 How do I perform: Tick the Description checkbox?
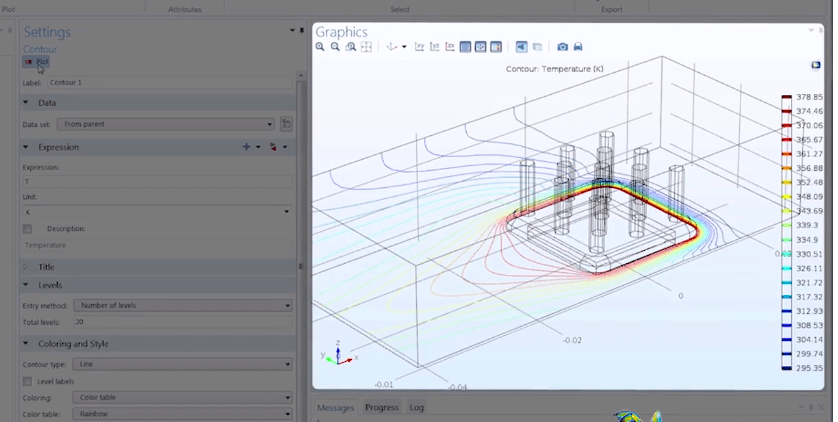(27, 229)
